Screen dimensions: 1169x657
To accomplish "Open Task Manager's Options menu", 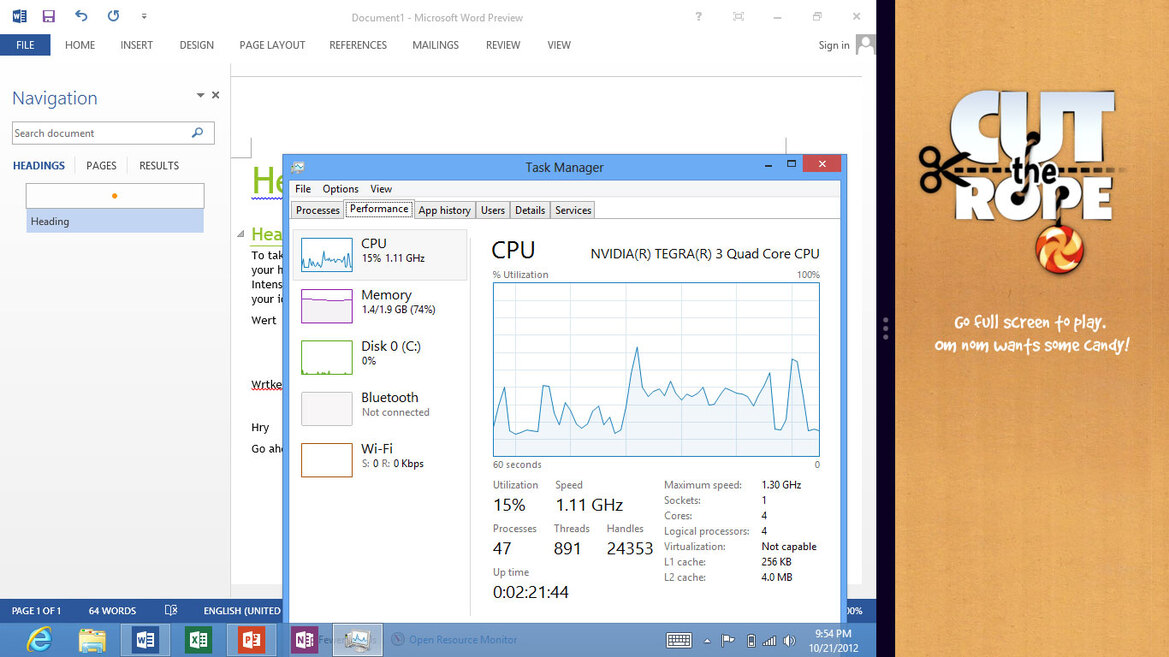I will (x=340, y=189).
